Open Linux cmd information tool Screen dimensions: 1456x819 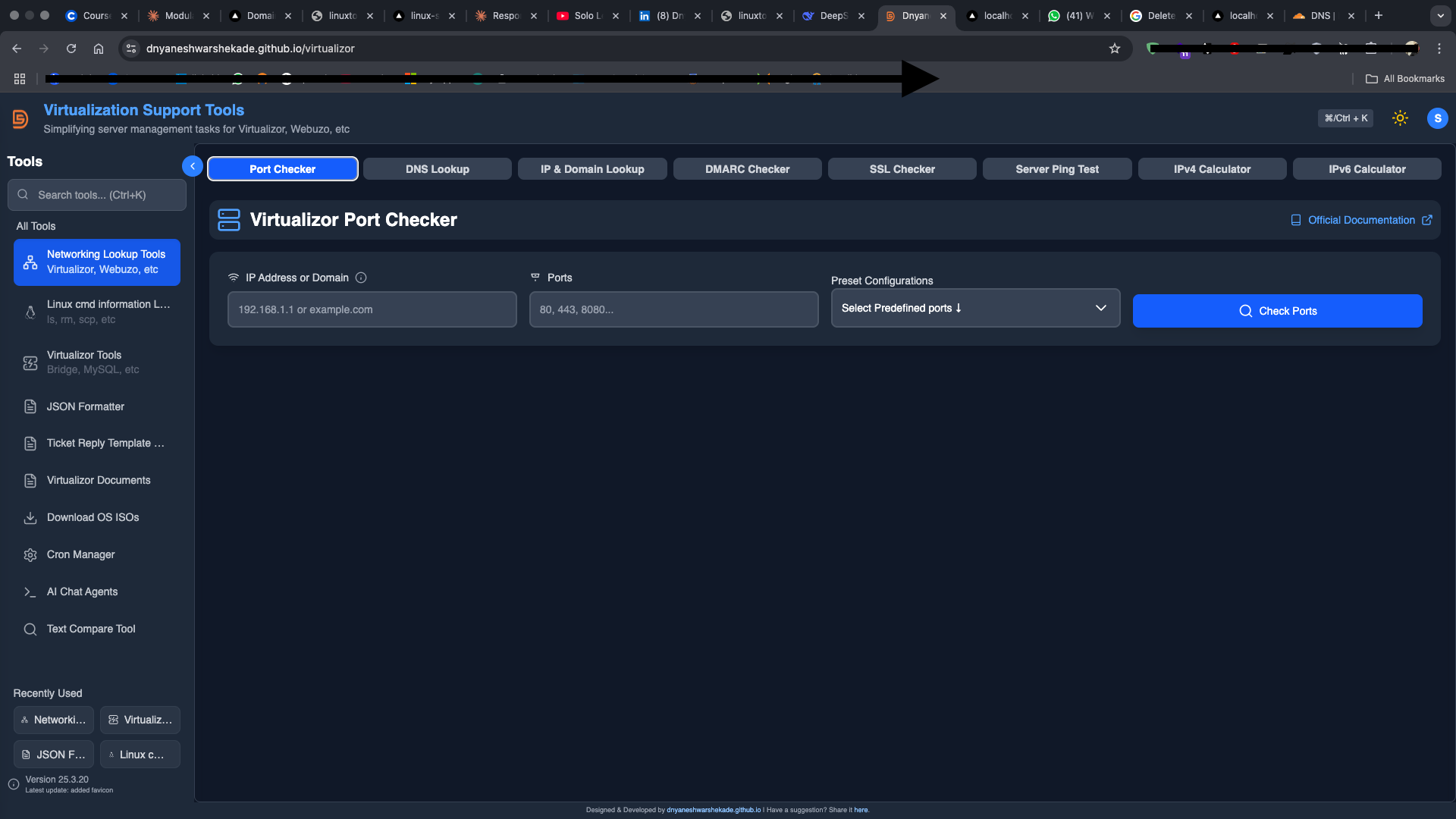(97, 312)
